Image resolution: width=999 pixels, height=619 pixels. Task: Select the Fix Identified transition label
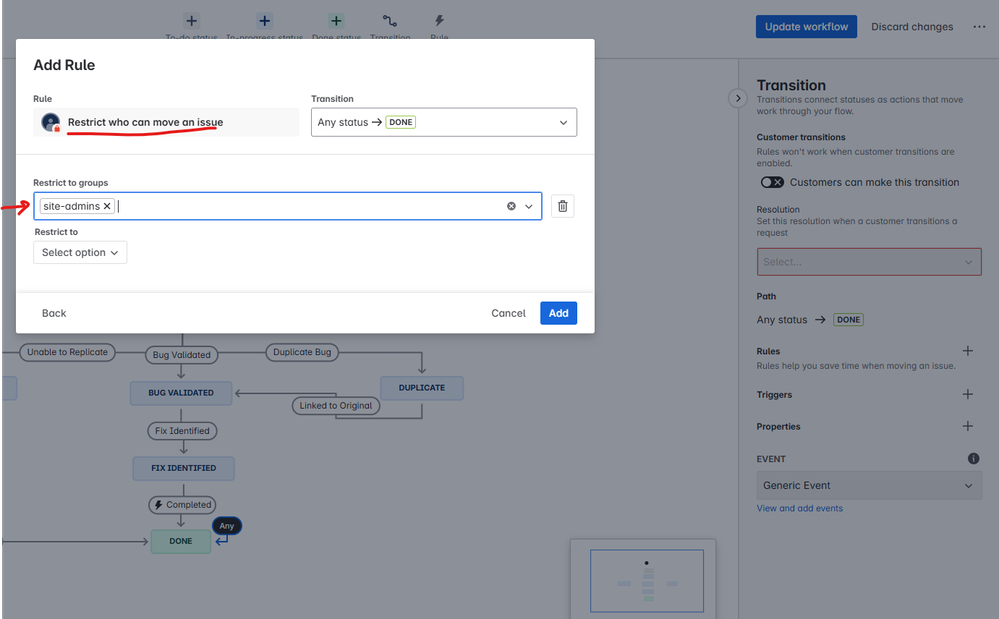coord(182,431)
